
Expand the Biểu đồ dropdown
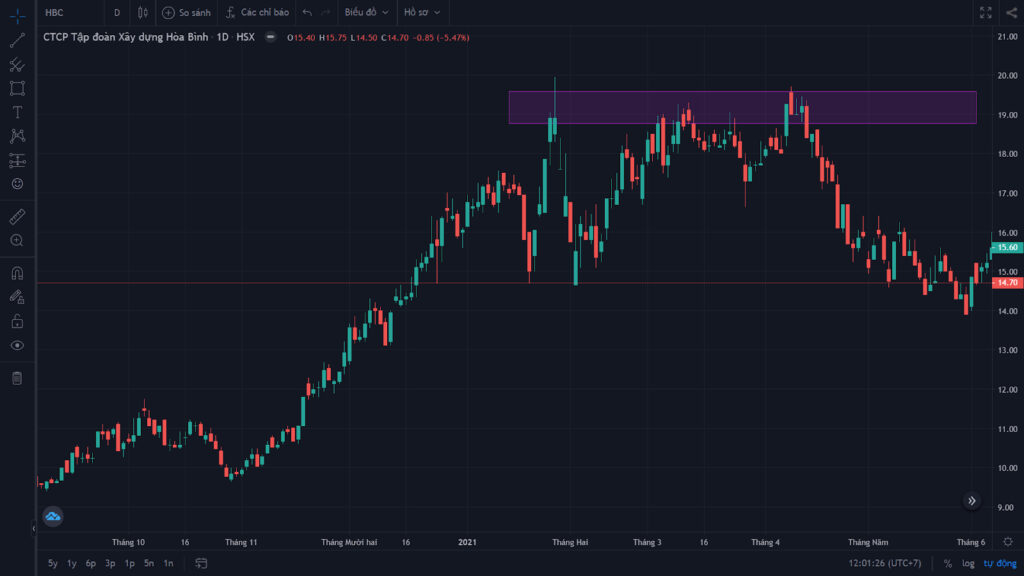366,12
